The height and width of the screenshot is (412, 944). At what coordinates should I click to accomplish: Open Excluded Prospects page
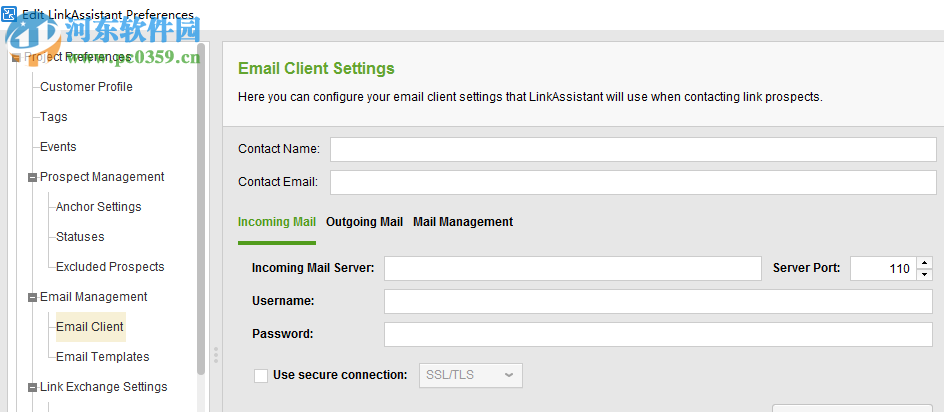pyautogui.click(x=110, y=267)
